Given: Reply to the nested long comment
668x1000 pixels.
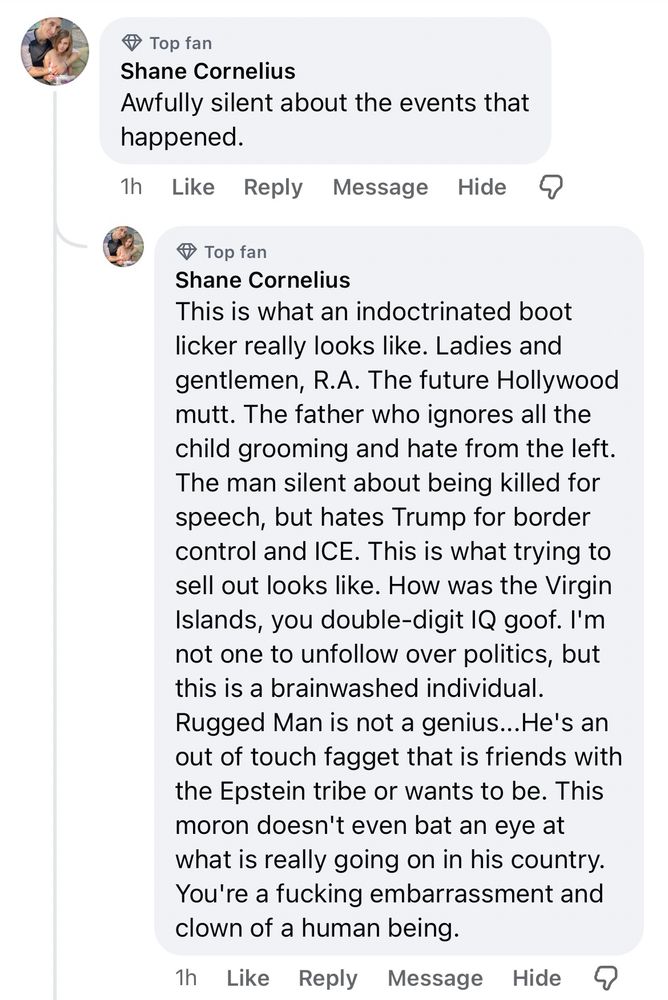Looking at the screenshot, I should [328, 978].
